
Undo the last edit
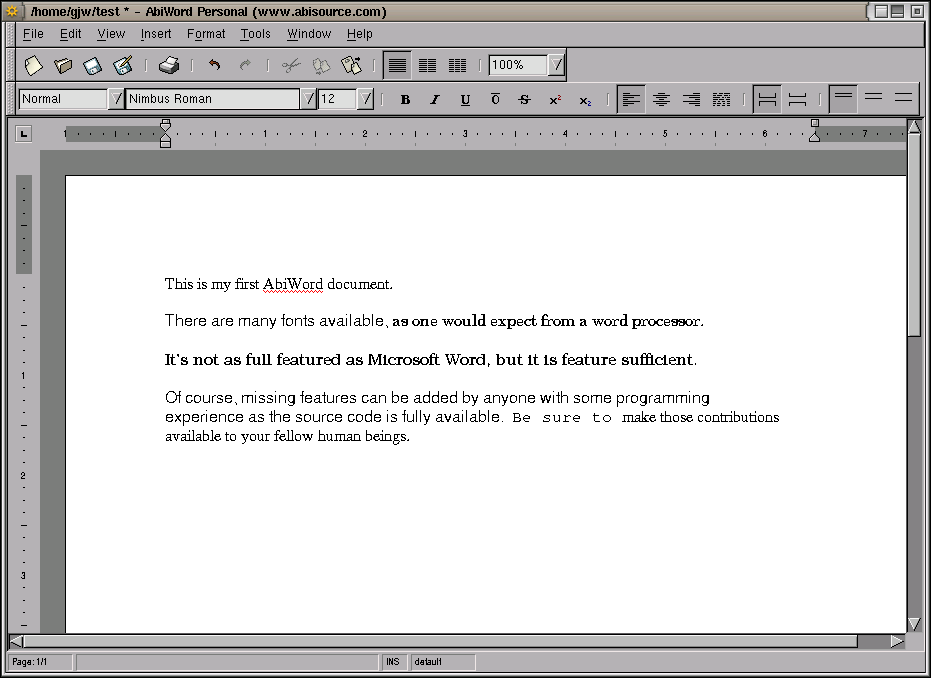click(213, 64)
